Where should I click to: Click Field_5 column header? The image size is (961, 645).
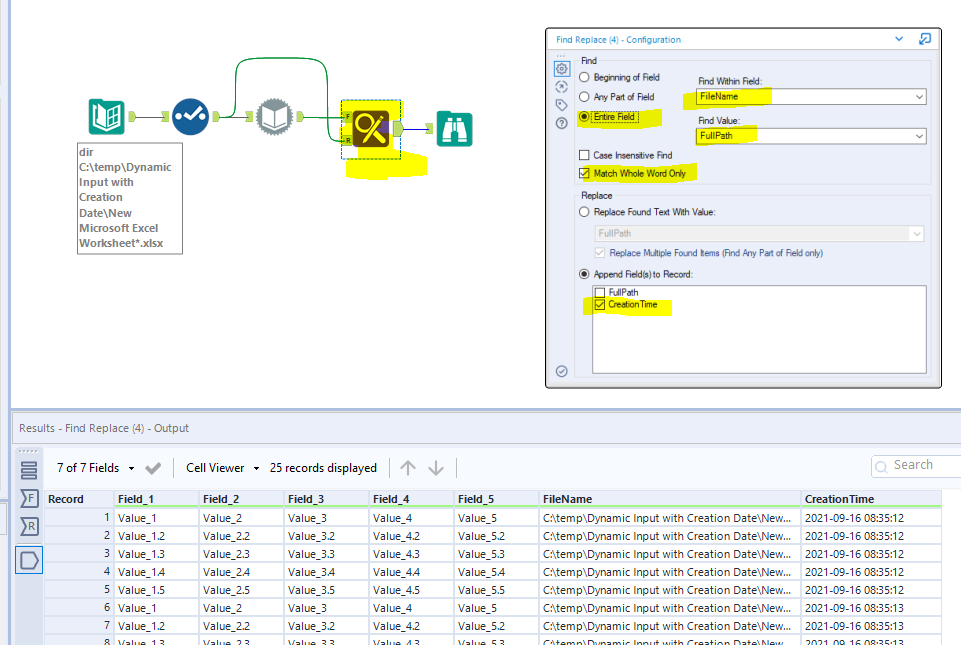coord(496,499)
